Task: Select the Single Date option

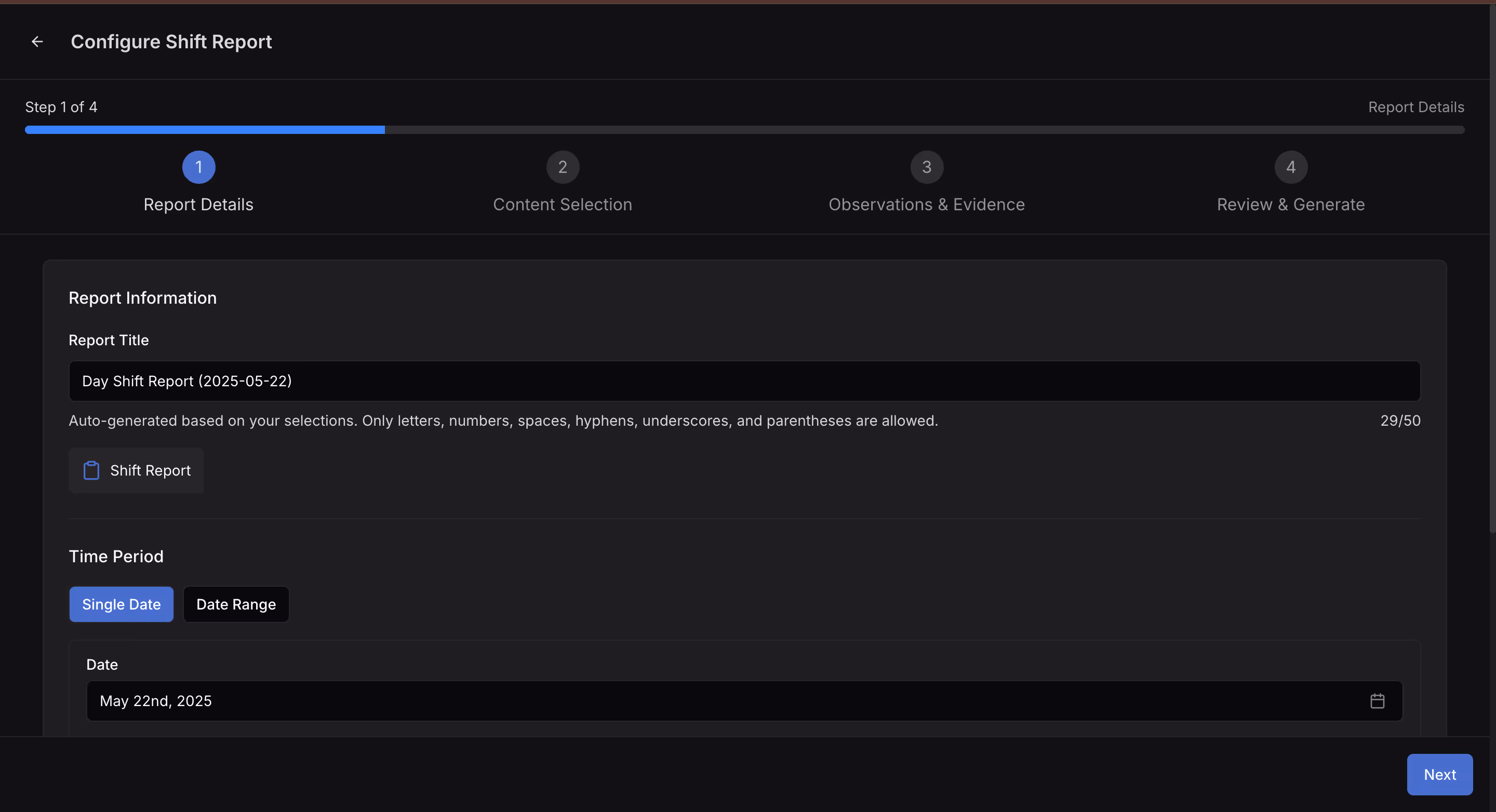Action: coord(122,604)
